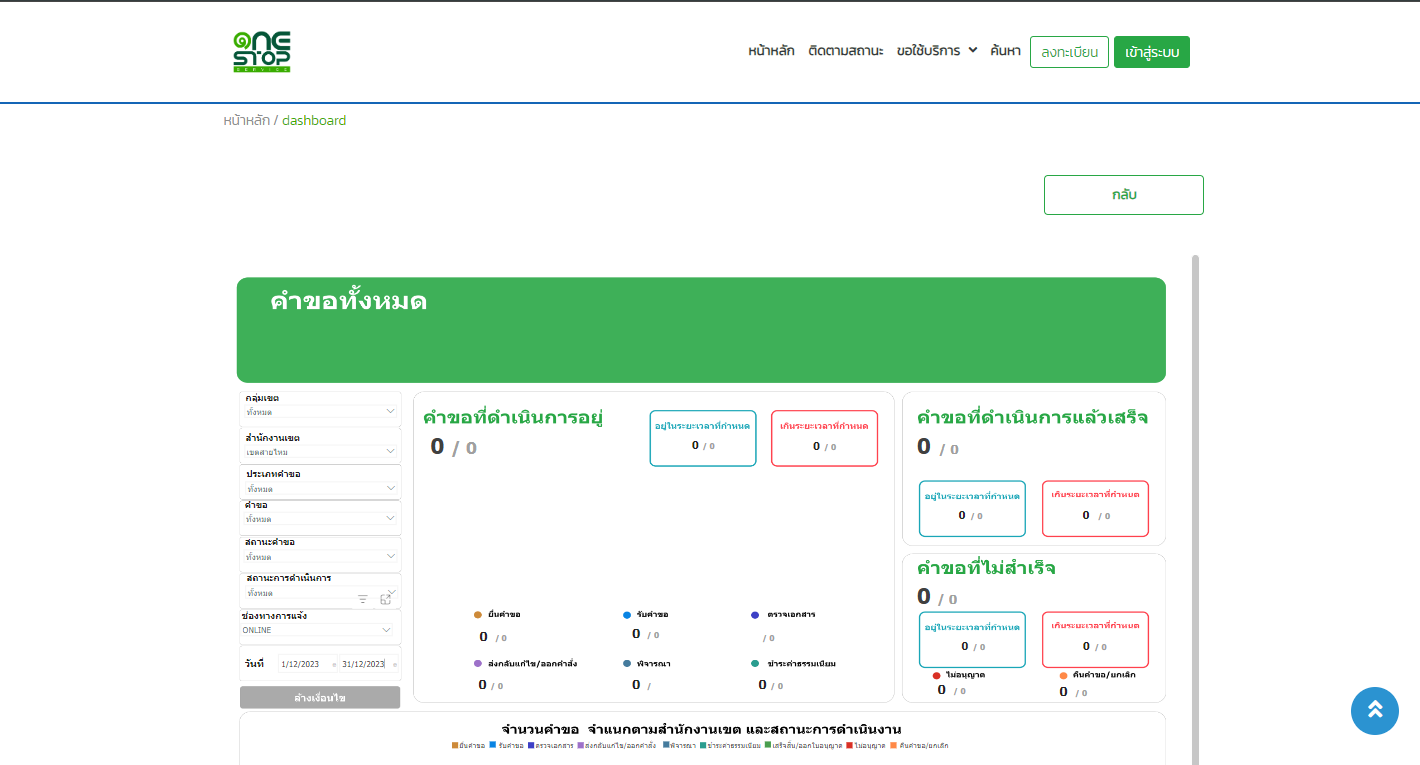
Task: Click the red dot beside ไม่อนุญาต
Action: click(x=936, y=675)
